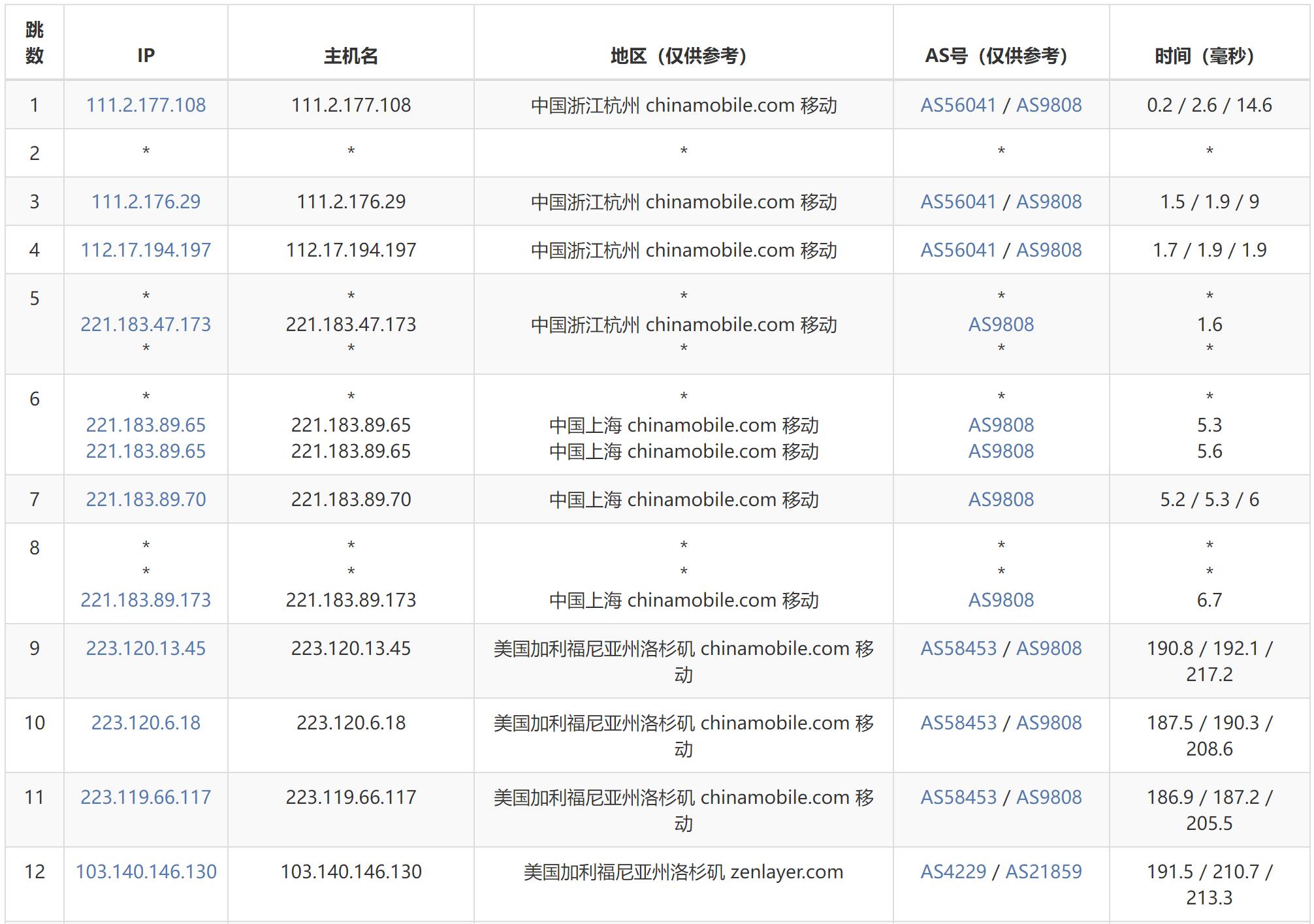
Task: Click the time value 1.6 in hop 5
Action: (x=1209, y=325)
